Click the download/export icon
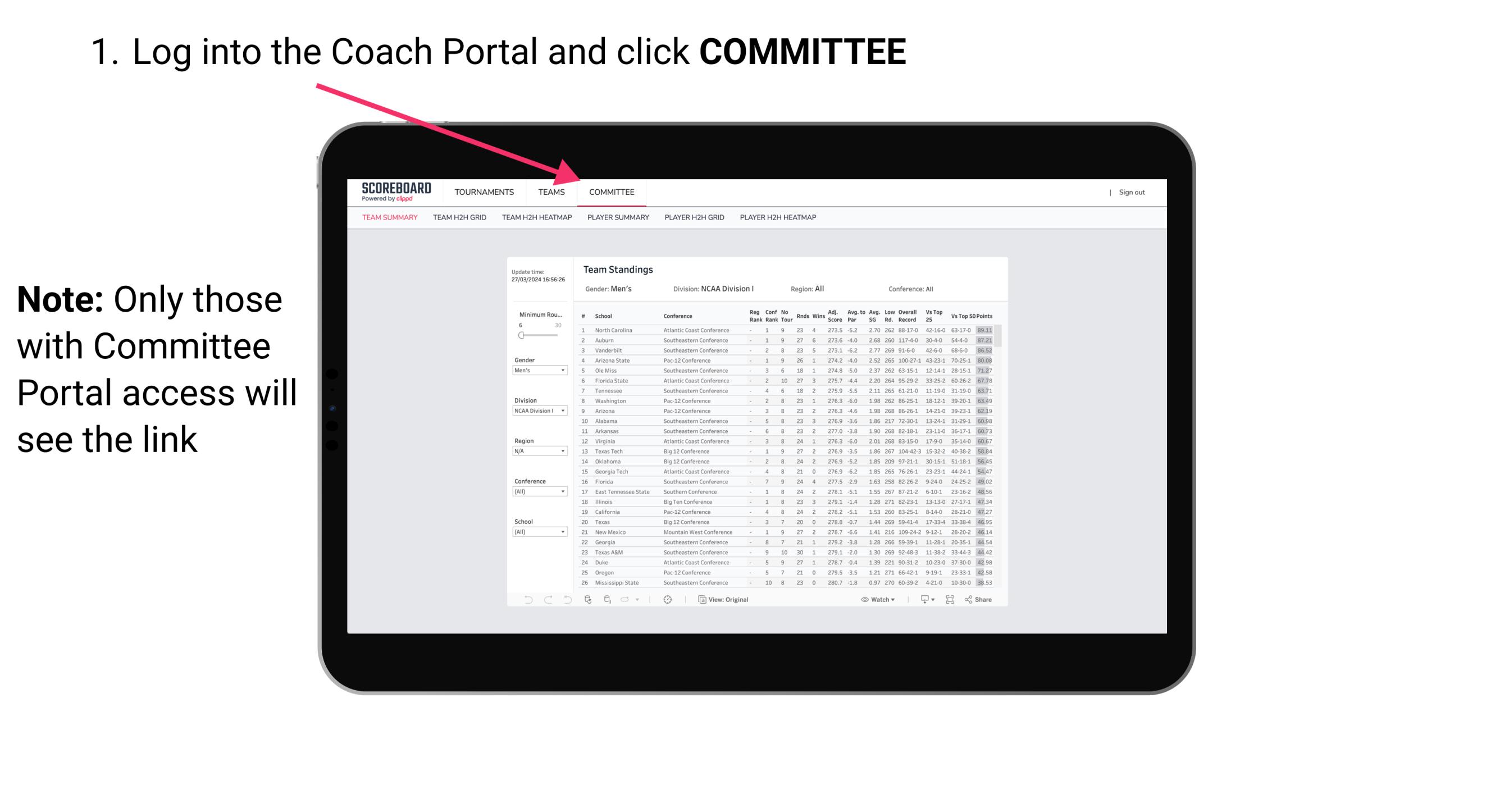The image size is (1509, 812). [922, 601]
